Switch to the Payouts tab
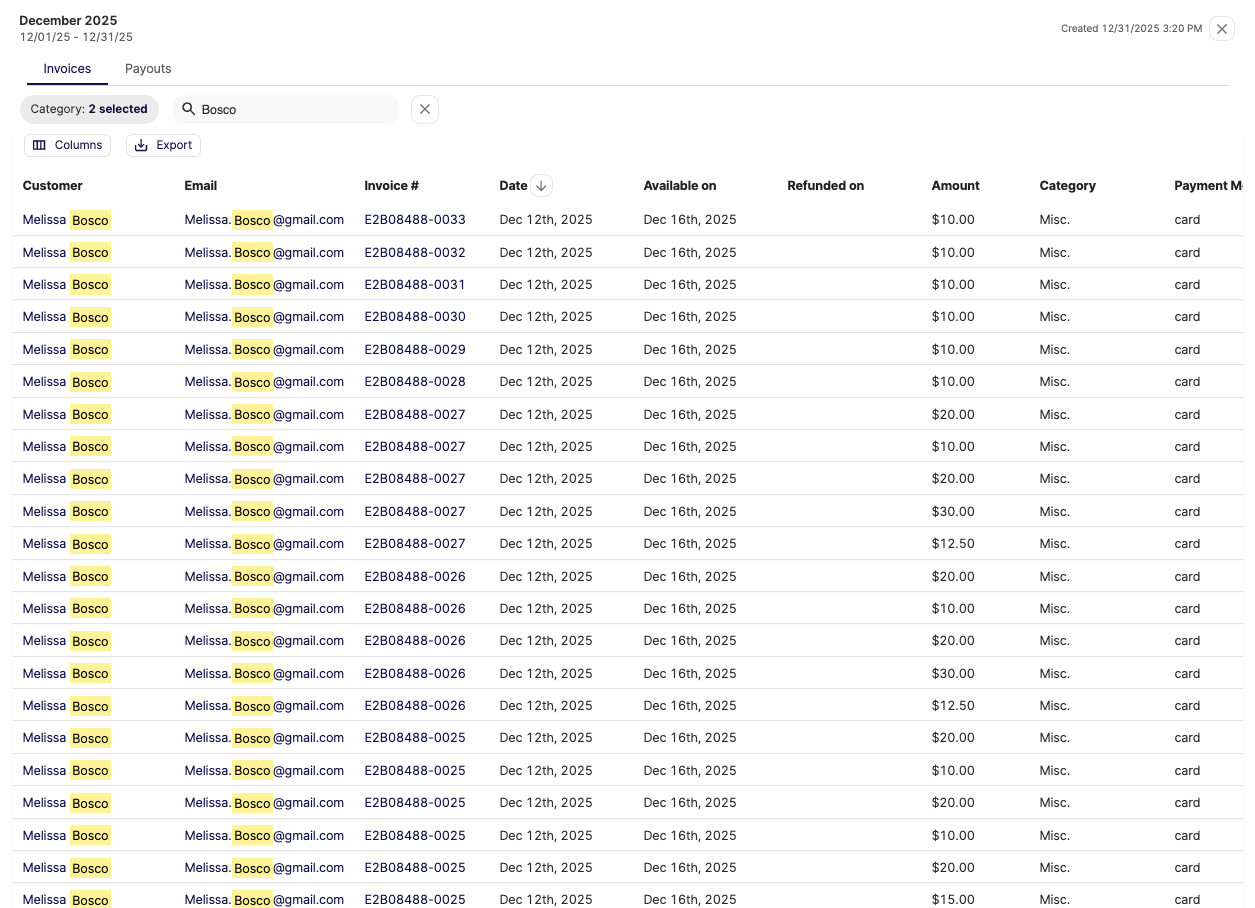Screen dimensions: 1255x908 (148, 69)
